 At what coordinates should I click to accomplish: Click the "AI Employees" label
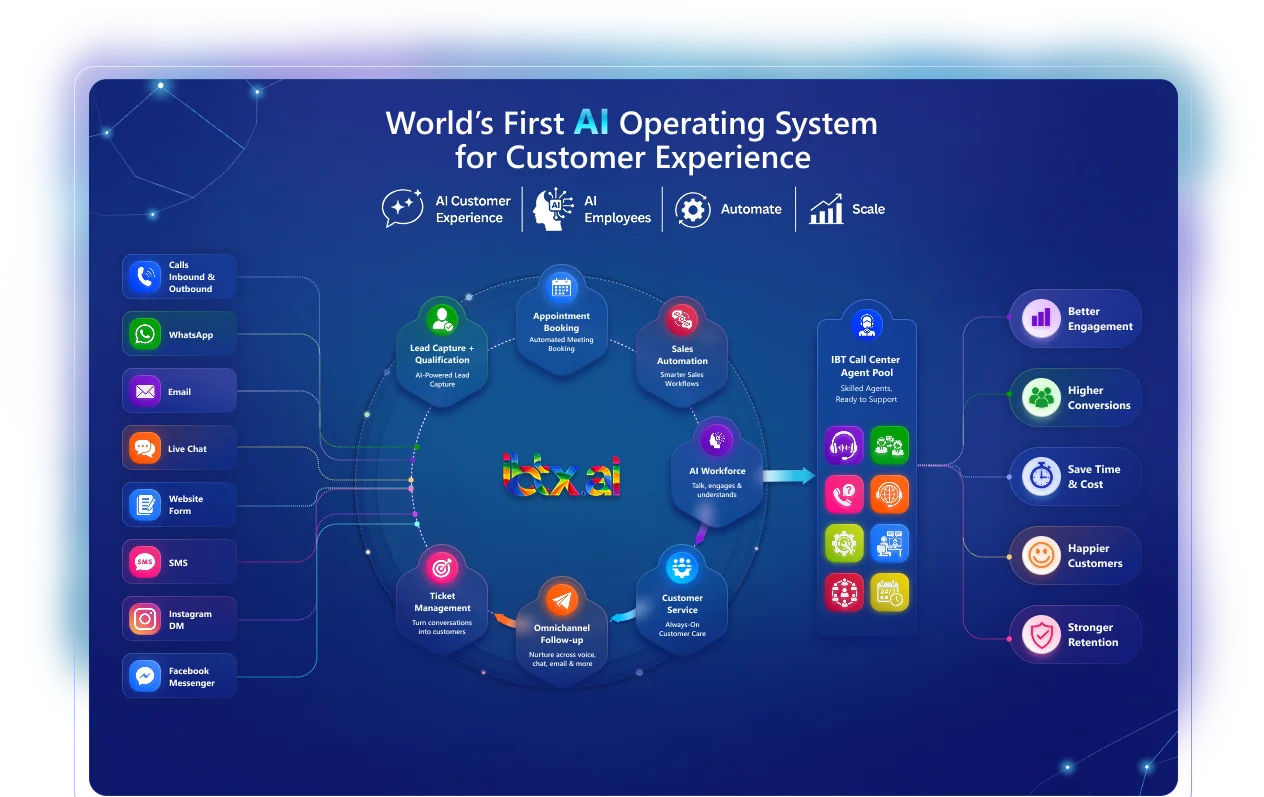point(617,209)
